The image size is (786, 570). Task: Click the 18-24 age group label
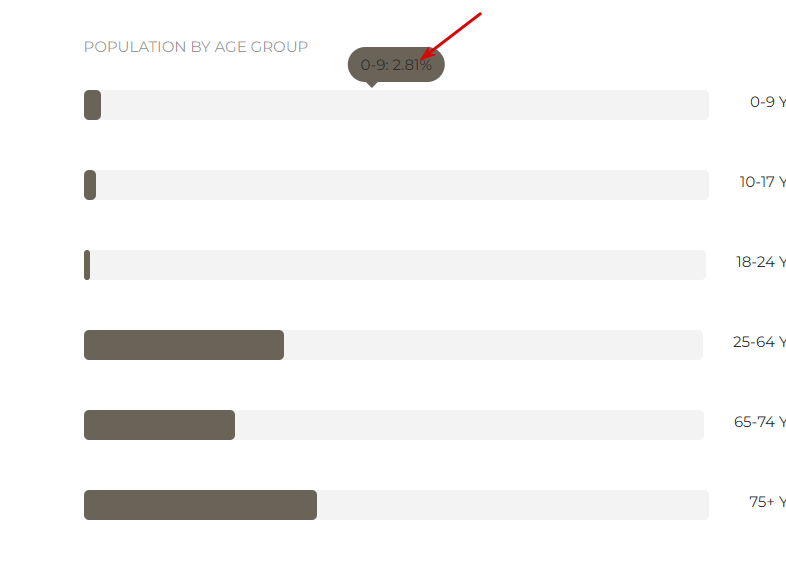pyautogui.click(x=761, y=262)
